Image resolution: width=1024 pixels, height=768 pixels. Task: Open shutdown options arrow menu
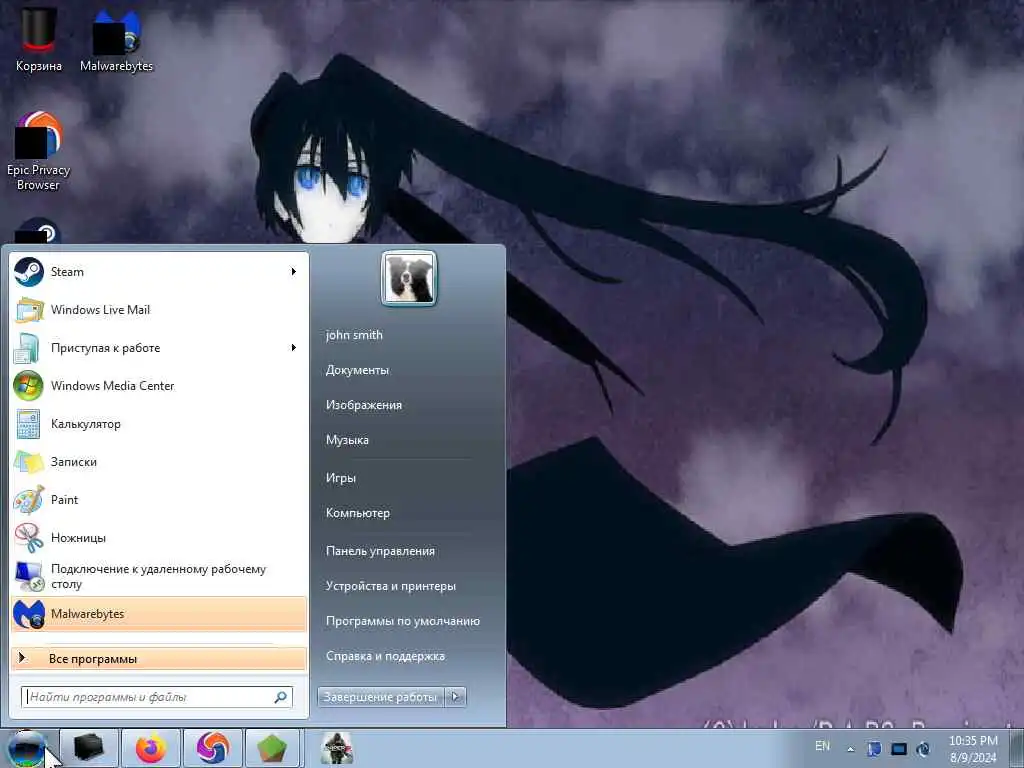tap(456, 697)
